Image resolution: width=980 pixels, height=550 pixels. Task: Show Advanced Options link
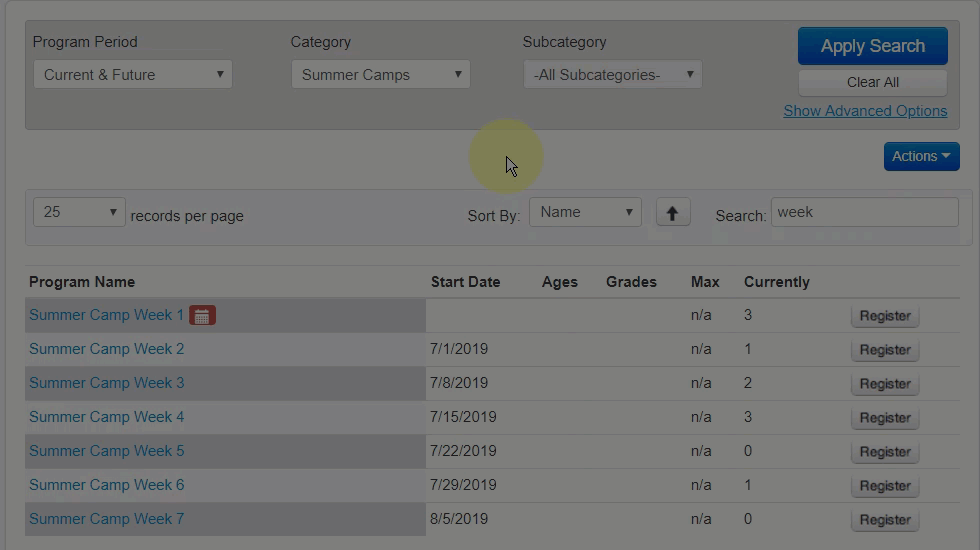tap(865, 111)
